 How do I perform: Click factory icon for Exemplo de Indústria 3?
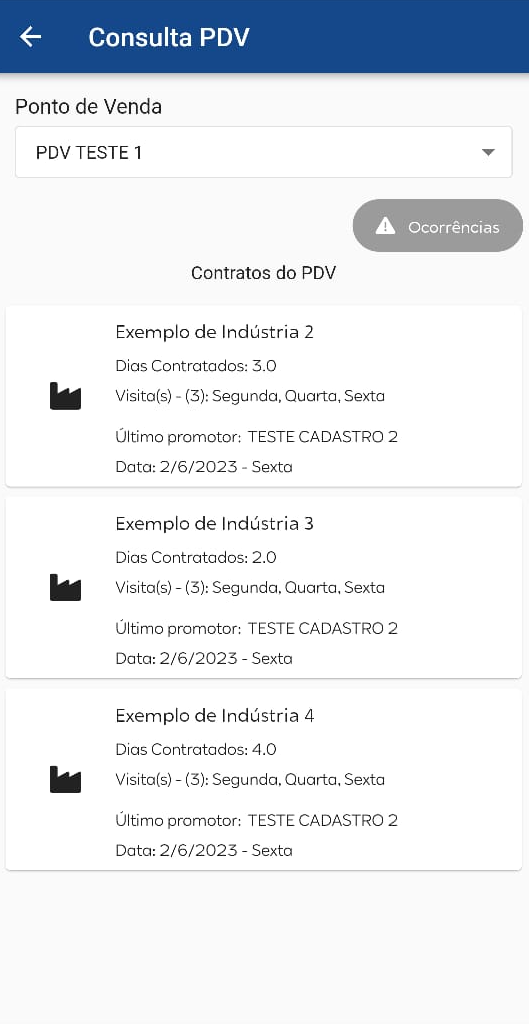click(x=65, y=587)
